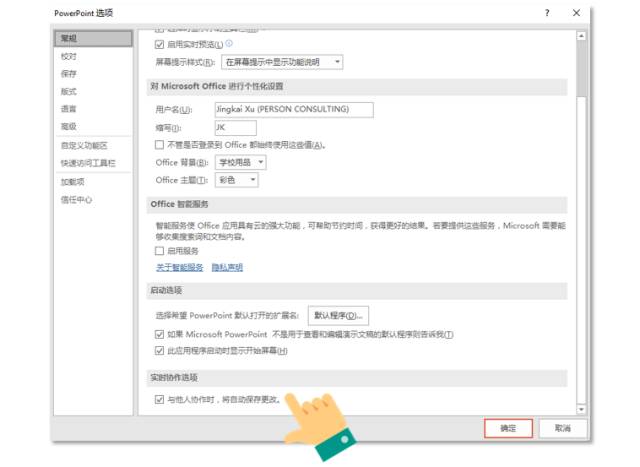Viewport: 640px width, 467px height.
Task: Check the always use these values checkbox
Action: 159,145
